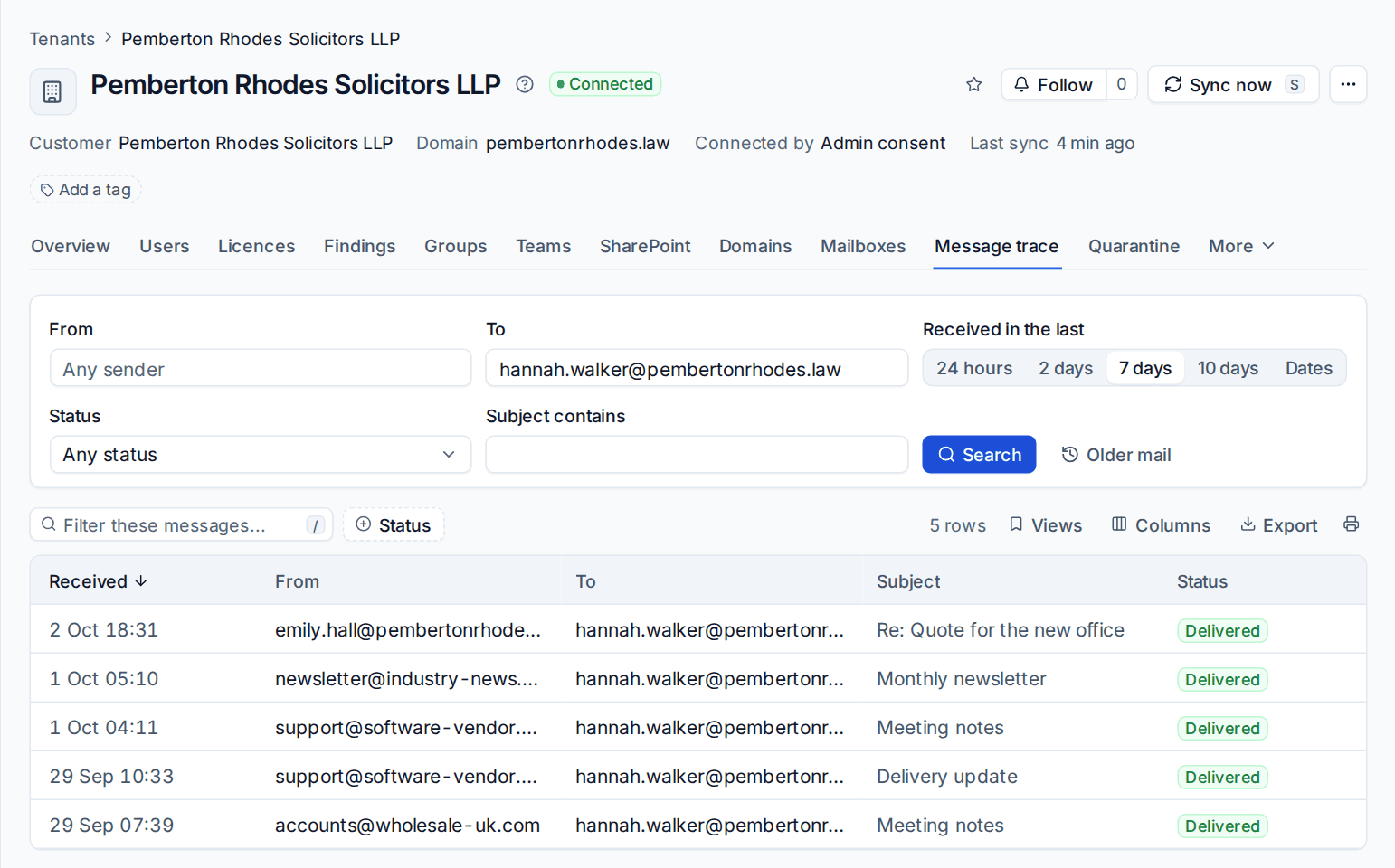Open the Findings tab
This screenshot has height=868, width=1395.
[x=360, y=246]
